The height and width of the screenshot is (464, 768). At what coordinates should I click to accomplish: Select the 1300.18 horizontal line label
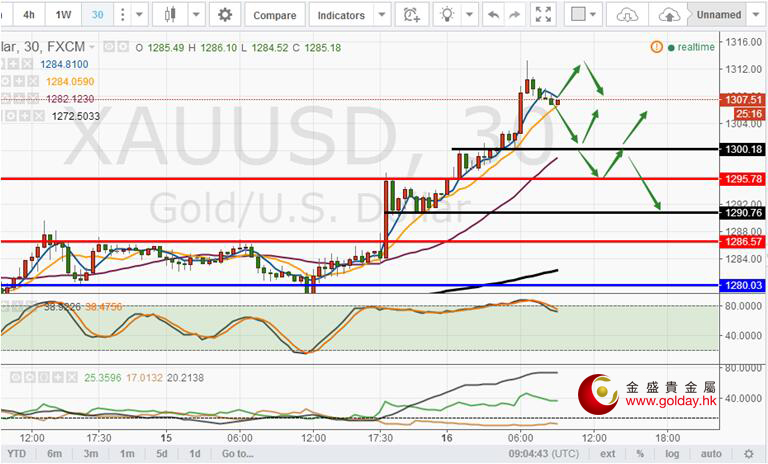point(744,149)
